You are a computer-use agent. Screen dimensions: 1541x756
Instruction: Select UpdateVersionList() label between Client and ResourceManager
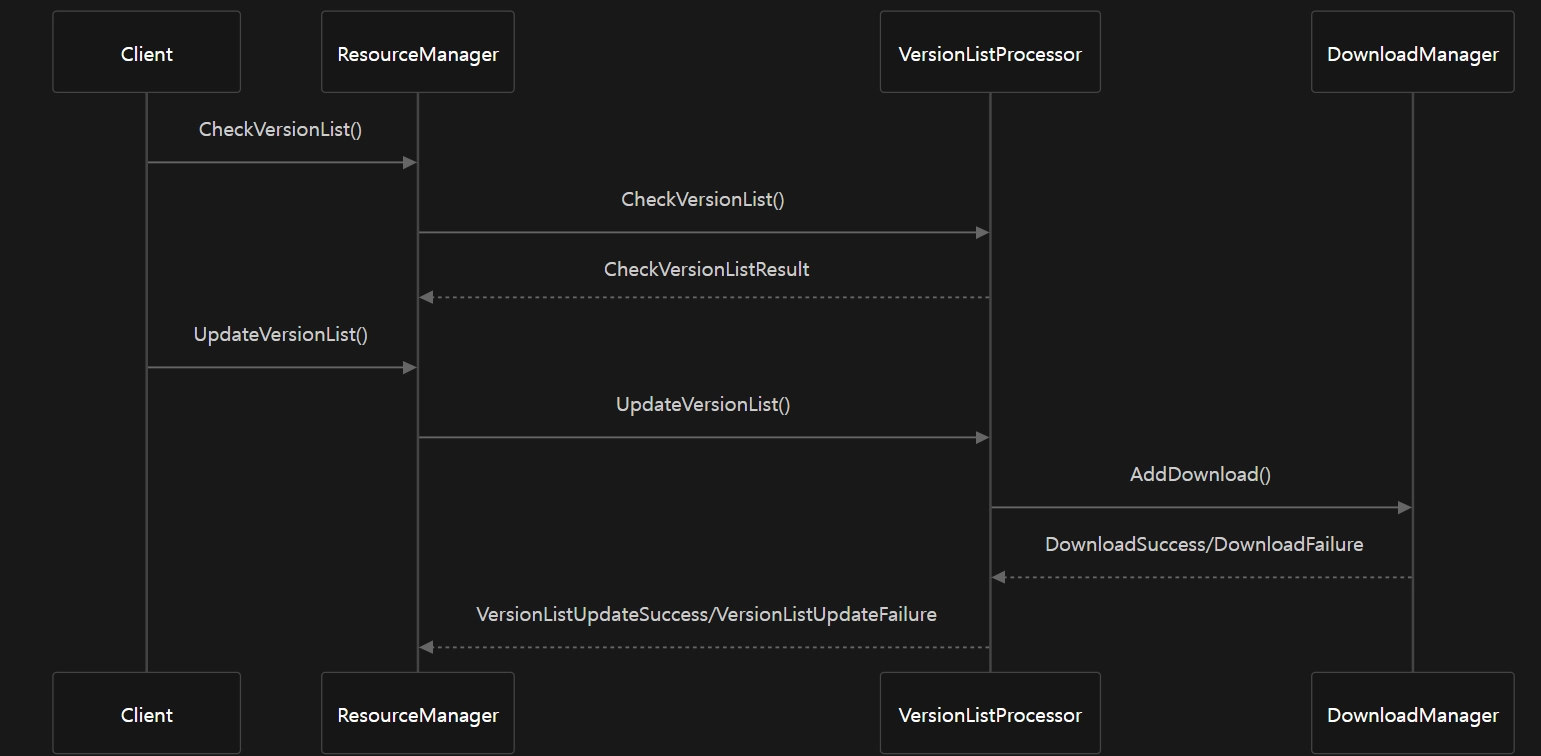coord(280,334)
